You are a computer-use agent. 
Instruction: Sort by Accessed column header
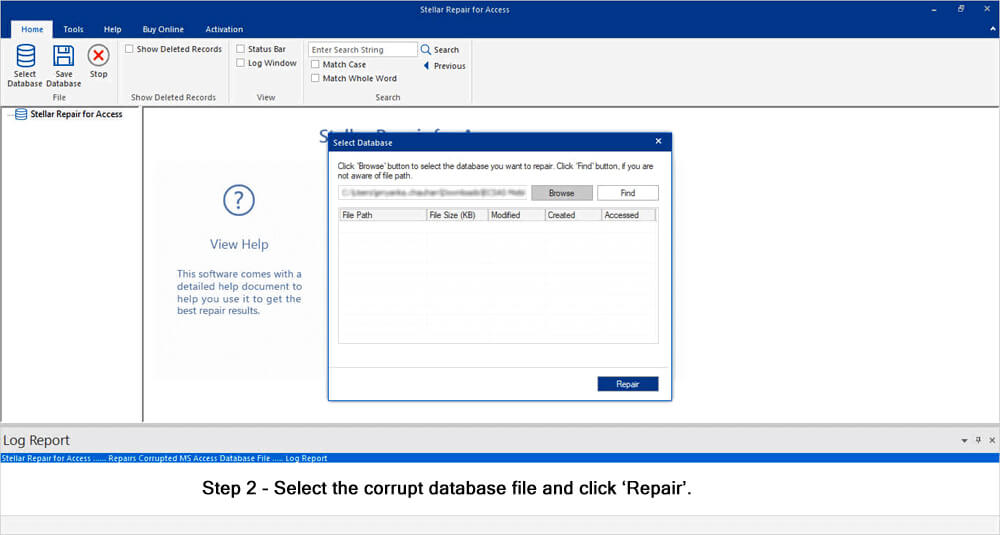click(628, 215)
